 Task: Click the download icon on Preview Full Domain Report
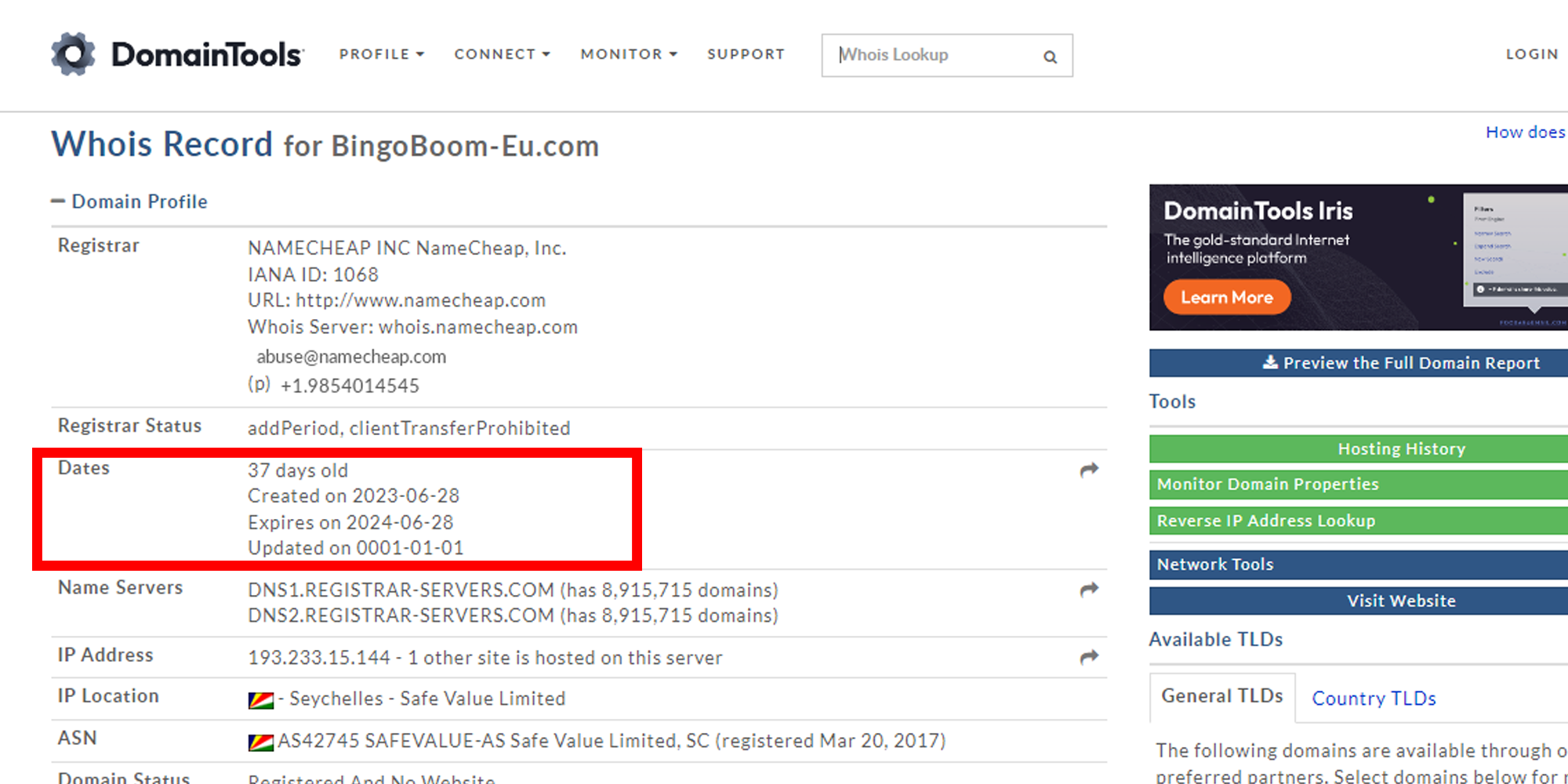(1270, 361)
